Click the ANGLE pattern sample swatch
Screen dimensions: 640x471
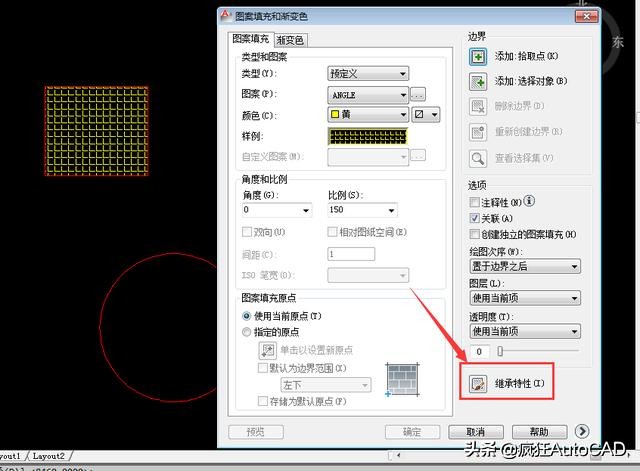click(367, 136)
